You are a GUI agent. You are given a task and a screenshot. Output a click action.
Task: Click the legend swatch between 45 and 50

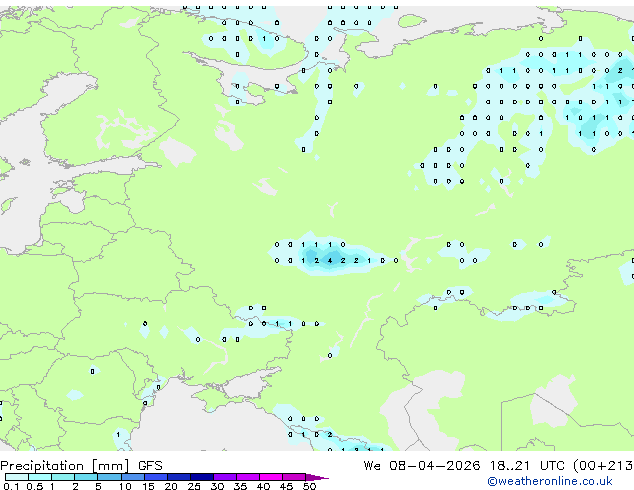click(294, 477)
